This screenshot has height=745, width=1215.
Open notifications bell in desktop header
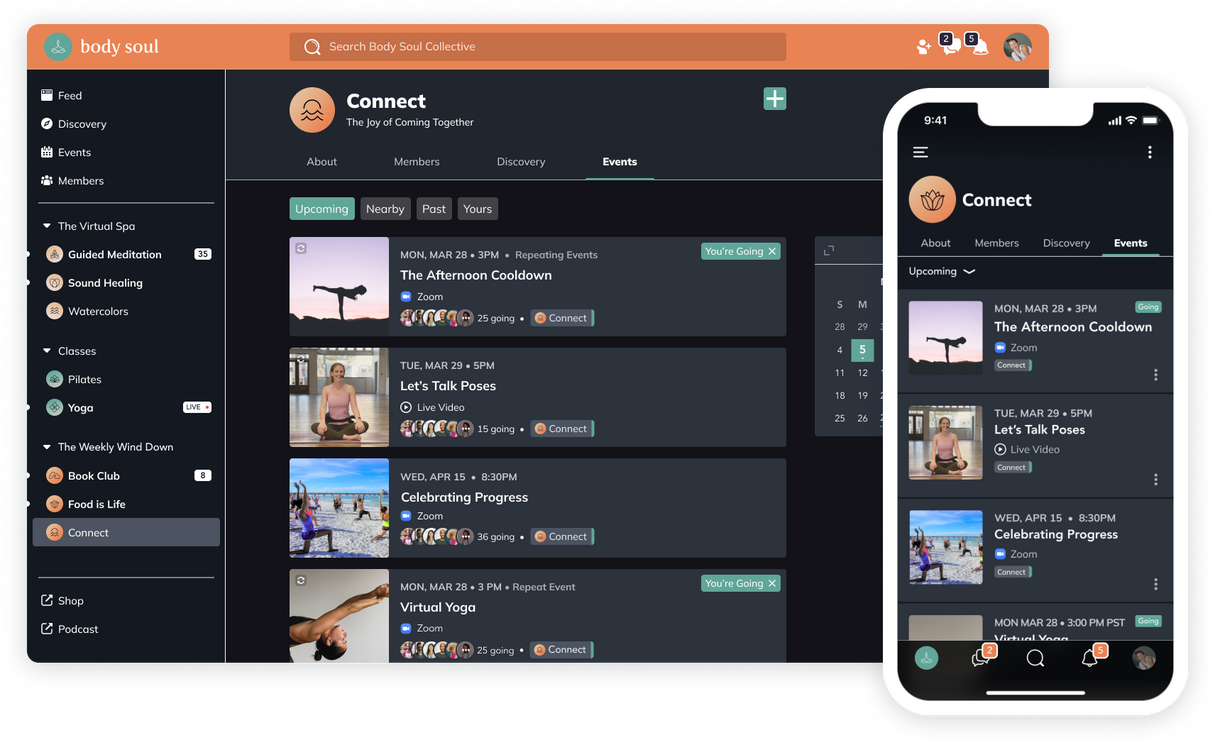(x=979, y=47)
